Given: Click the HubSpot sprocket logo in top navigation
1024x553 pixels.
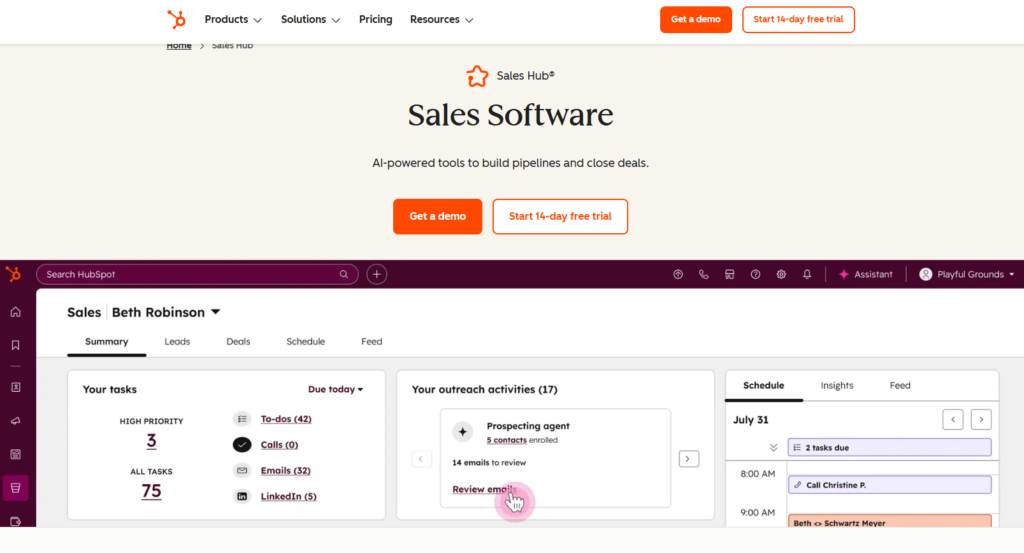Looking at the screenshot, I should pyautogui.click(x=176, y=20).
